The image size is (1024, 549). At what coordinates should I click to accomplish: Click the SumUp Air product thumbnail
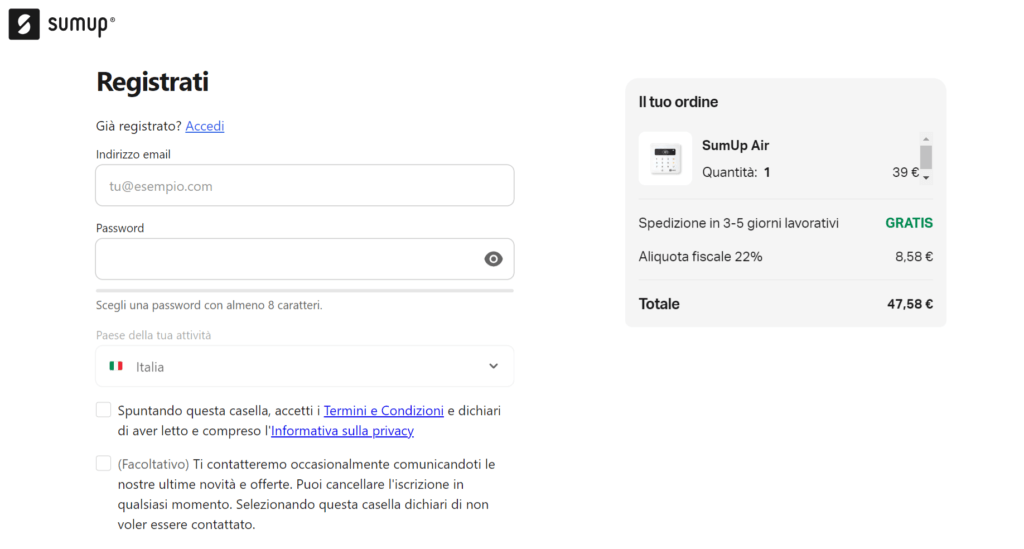tap(665, 159)
